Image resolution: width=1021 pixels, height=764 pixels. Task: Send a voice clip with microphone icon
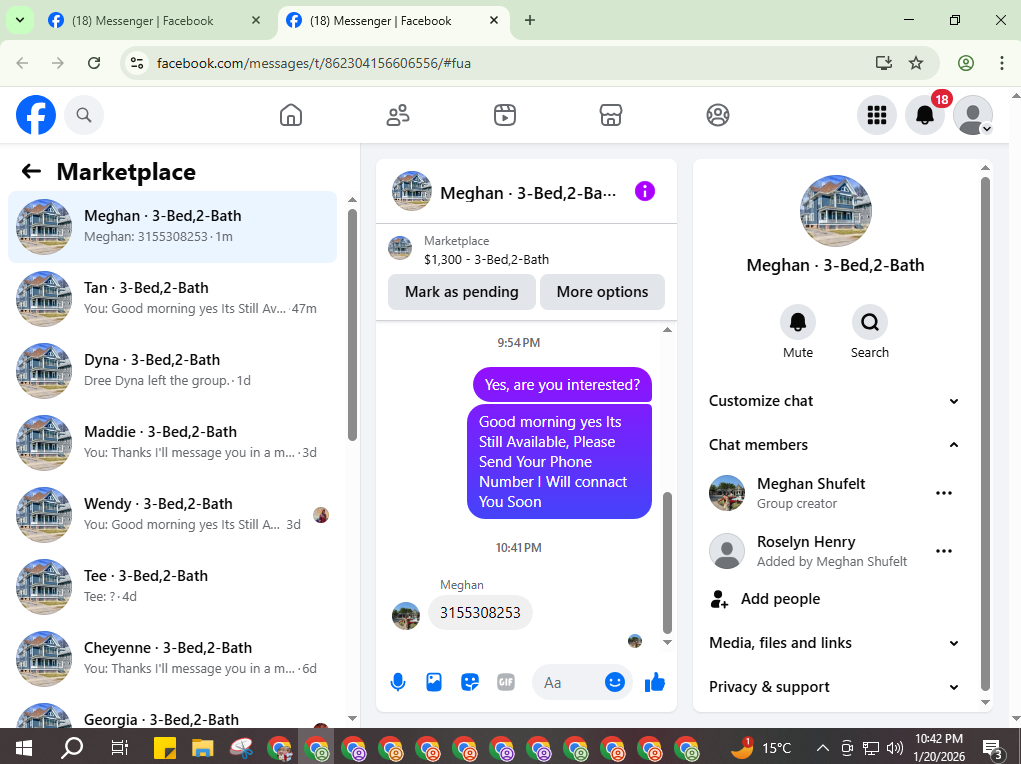398,682
